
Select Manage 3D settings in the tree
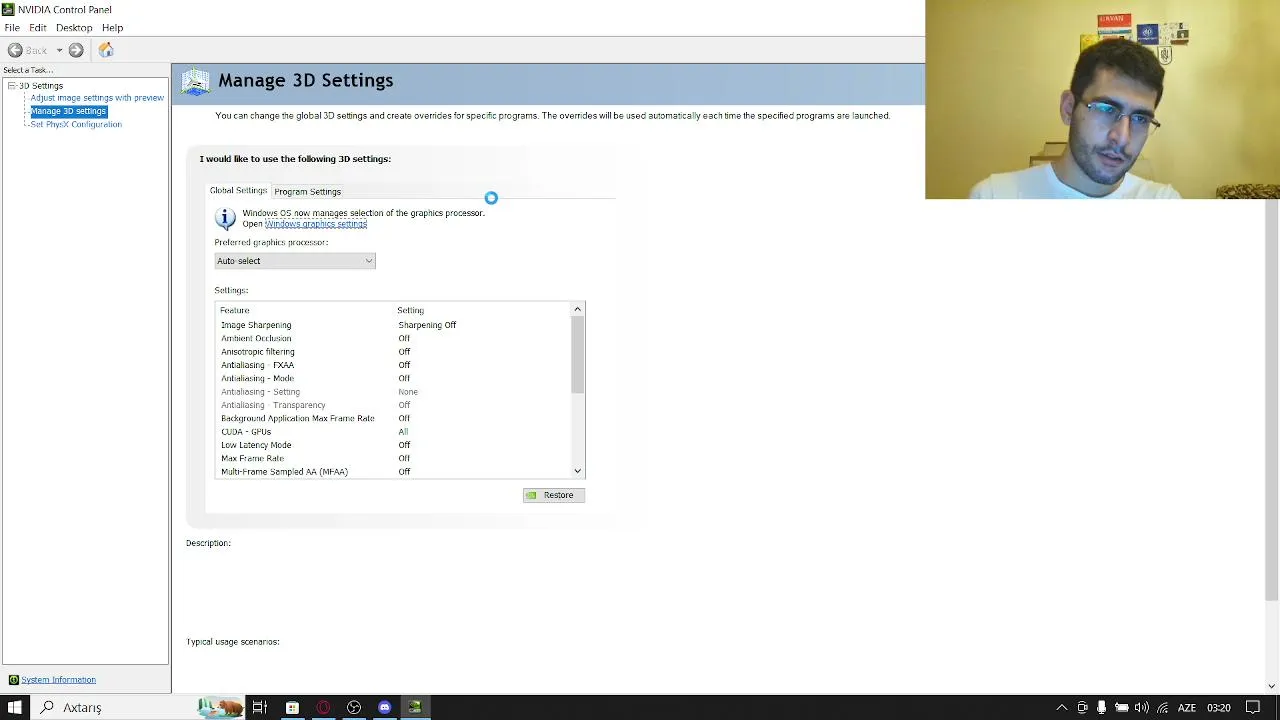click(x=68, y=111)
